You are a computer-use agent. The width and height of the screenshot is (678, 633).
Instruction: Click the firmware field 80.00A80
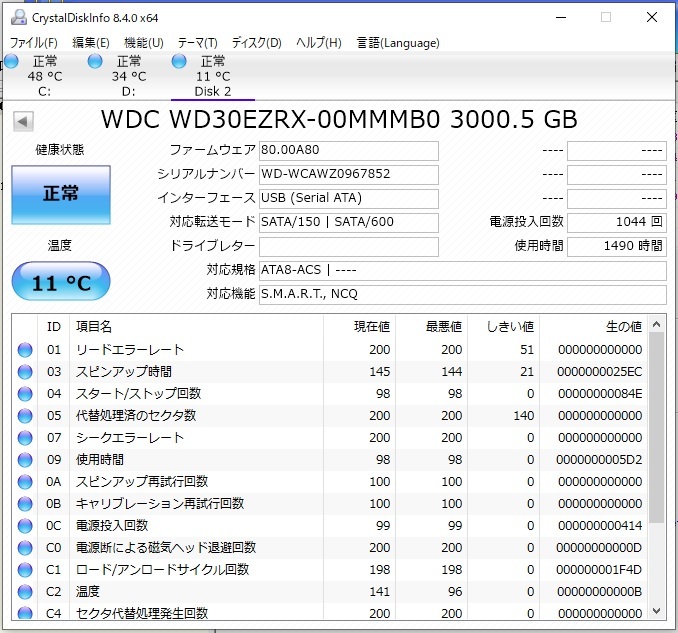click(349, 150)
